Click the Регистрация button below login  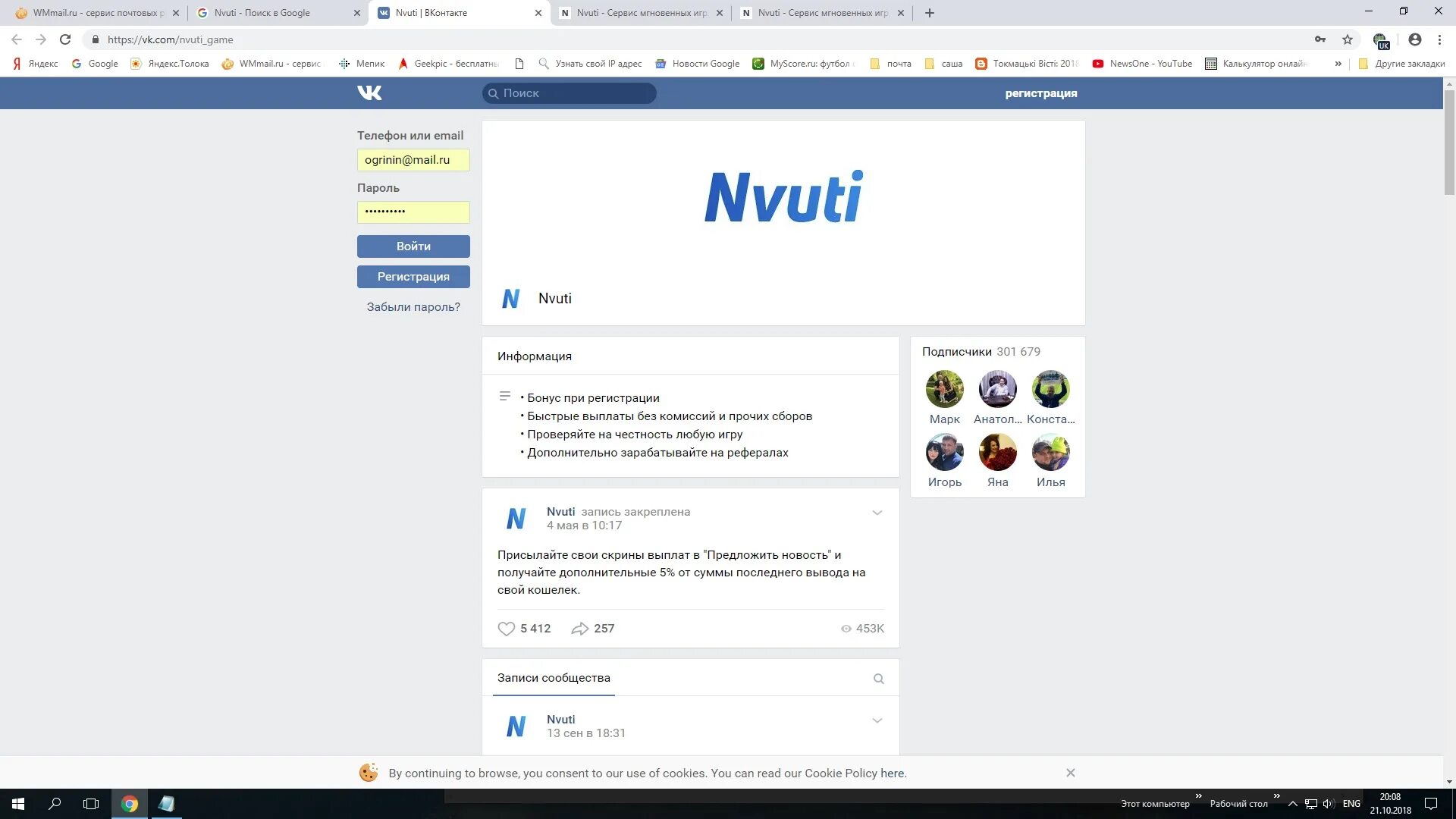(413, 277)
